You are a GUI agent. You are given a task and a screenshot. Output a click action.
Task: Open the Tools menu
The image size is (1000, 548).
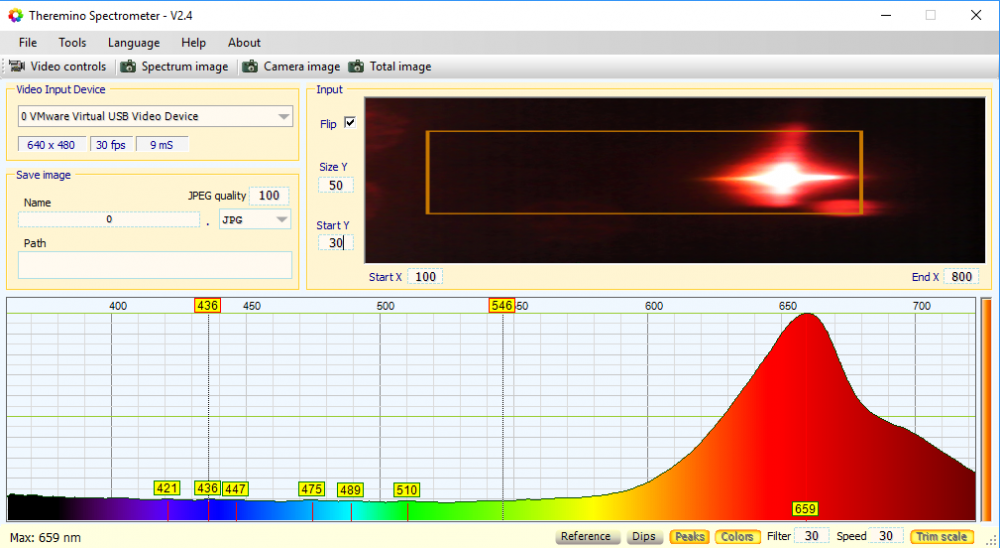pyautogui.click(x=72, y=43)
